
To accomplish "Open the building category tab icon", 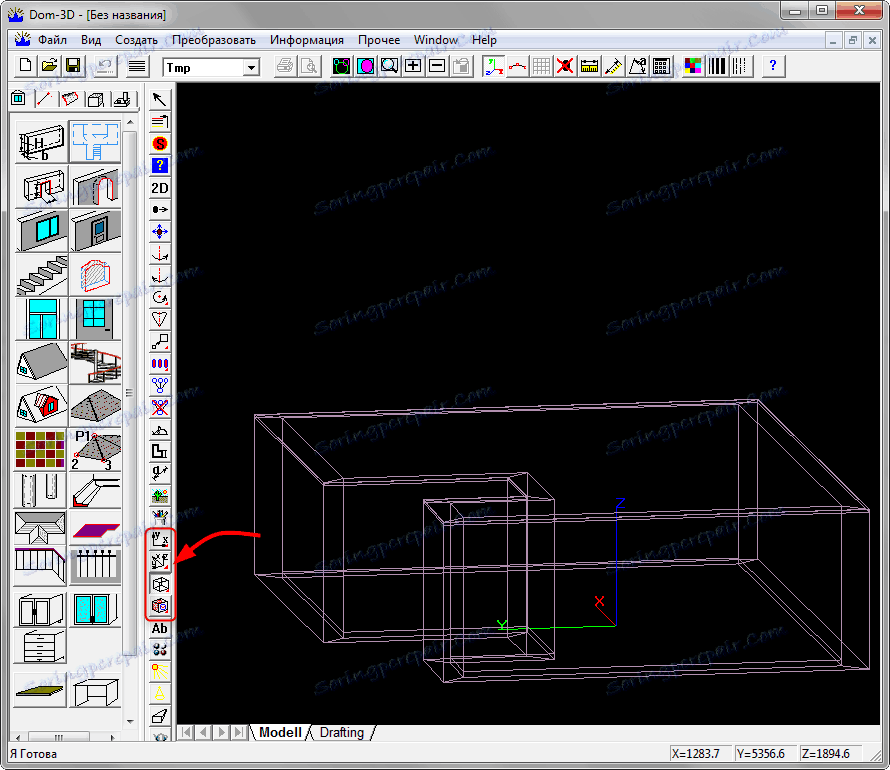I will pyautogui.click(x=19, y=99).
